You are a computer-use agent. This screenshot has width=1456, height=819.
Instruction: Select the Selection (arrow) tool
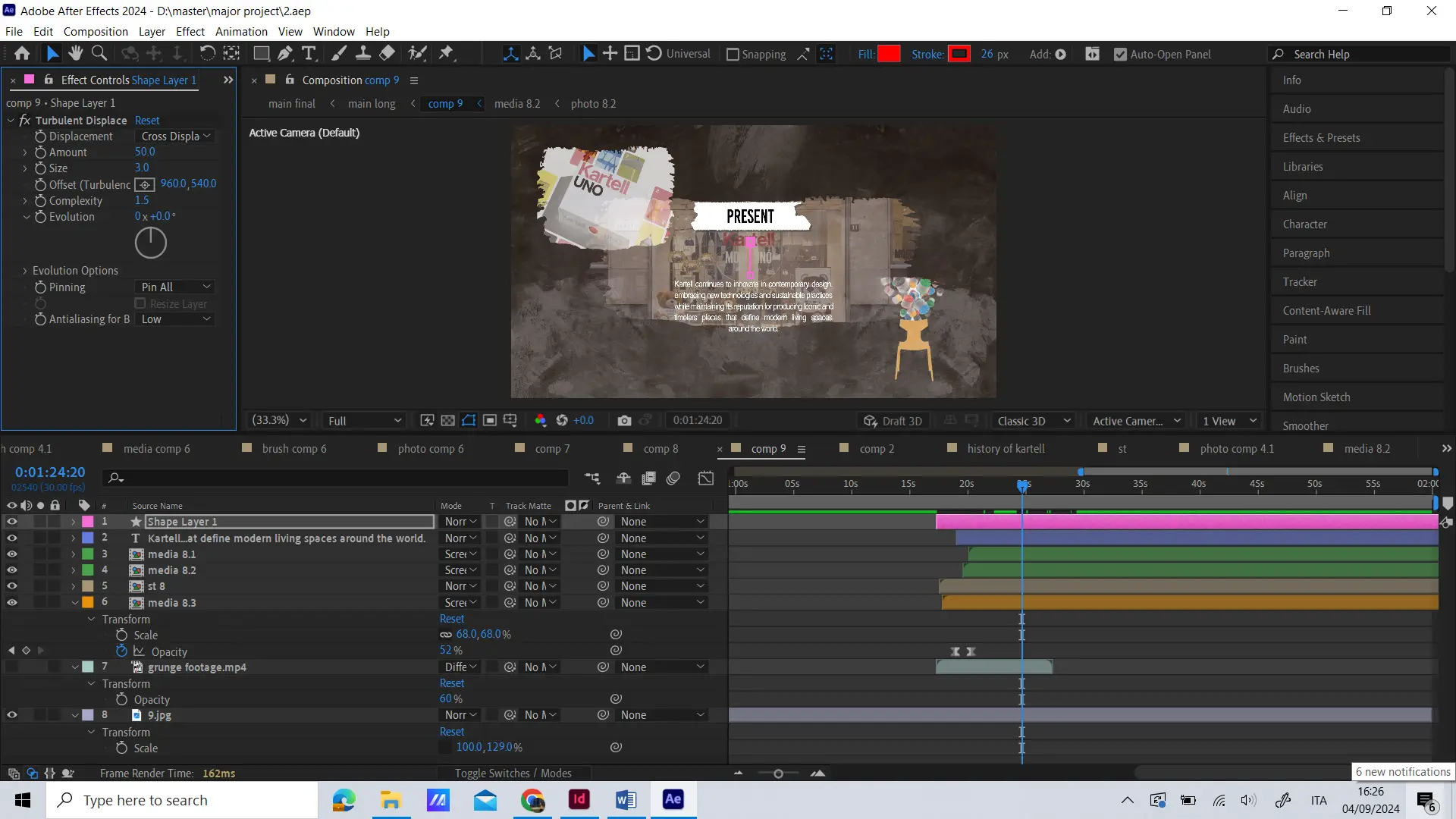click(52, 54)
